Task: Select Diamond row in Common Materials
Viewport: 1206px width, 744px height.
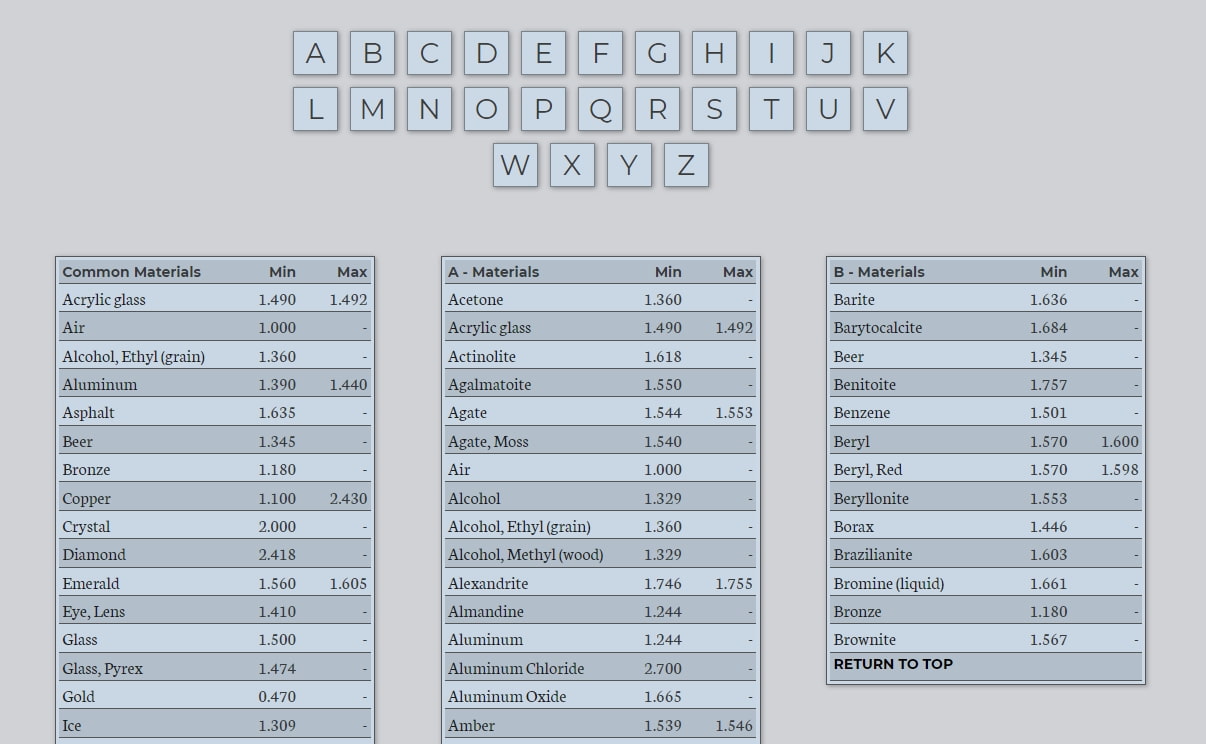Action: pyautogui.click(x=215, y=555)
